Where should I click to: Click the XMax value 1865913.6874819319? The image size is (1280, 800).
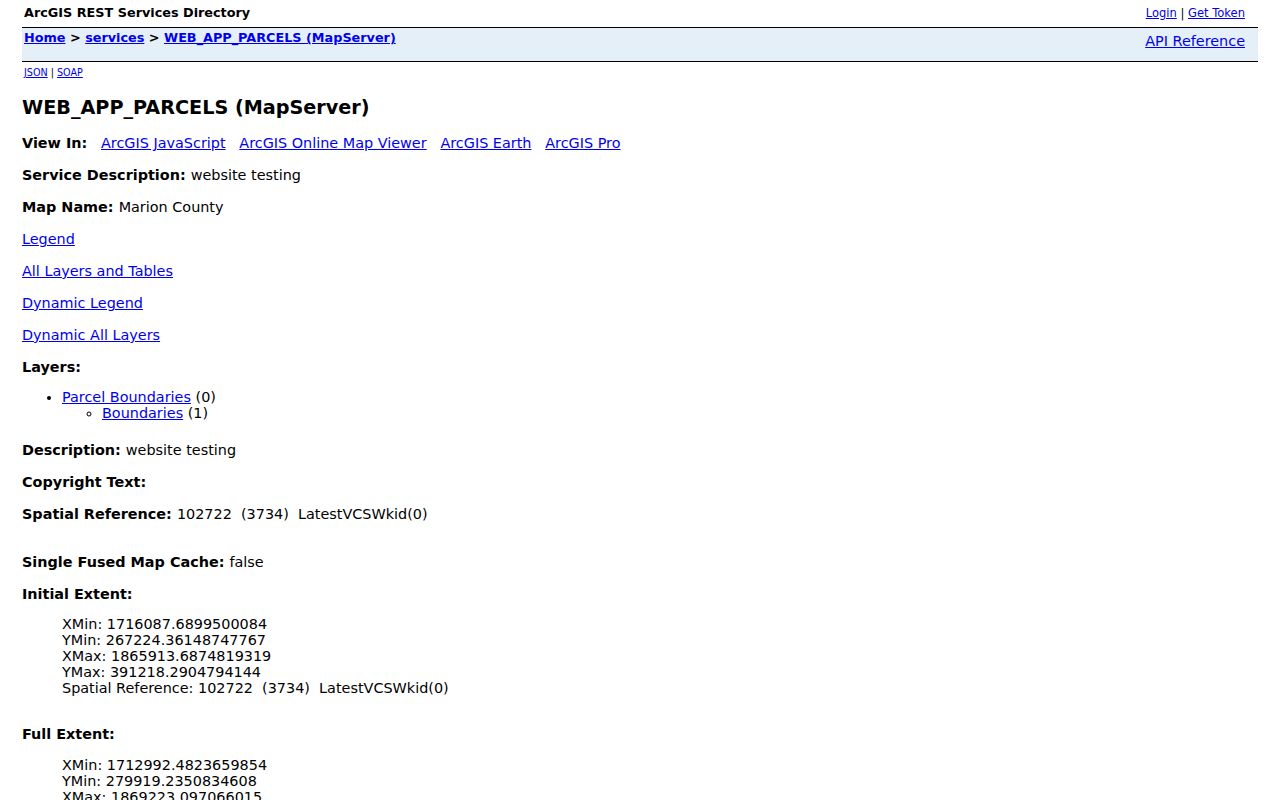(191, 656)
